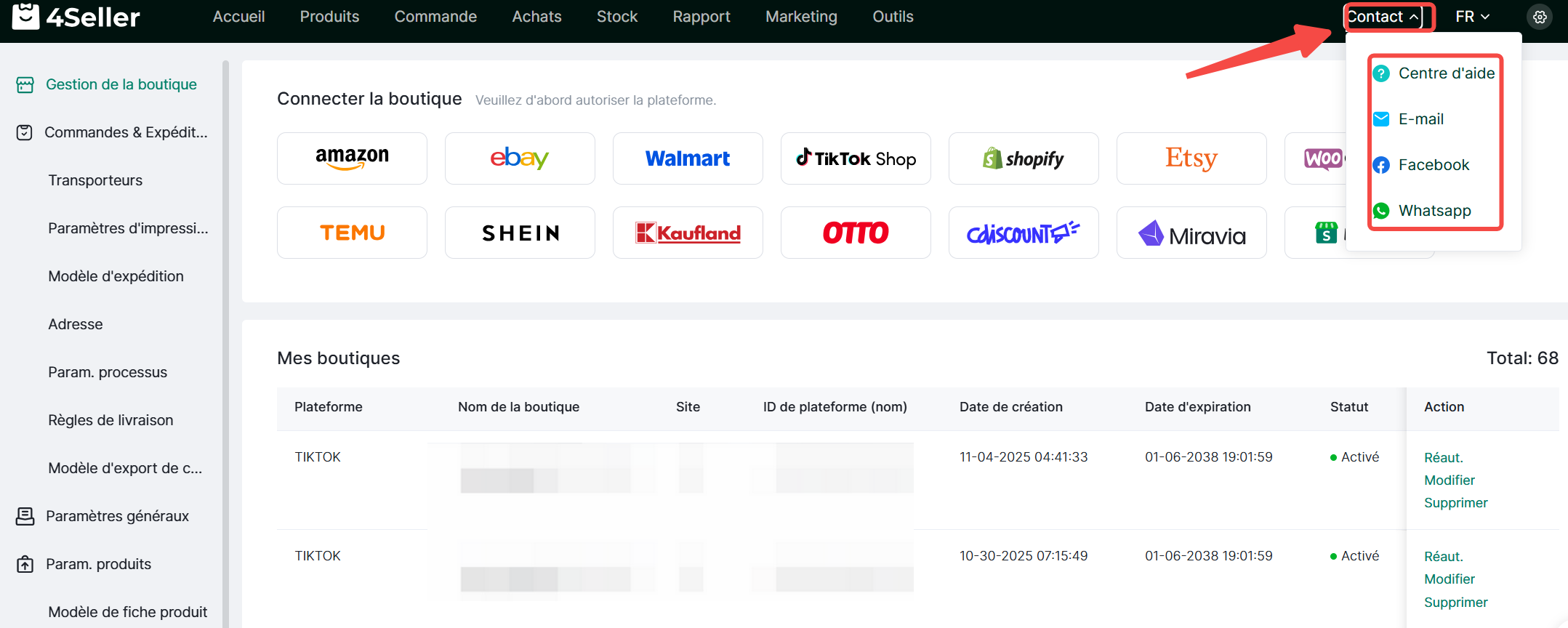Open the Centre d'aide help icon
The height and width of the screenshot is (628, 1568).
click(x=1381, y=73)
